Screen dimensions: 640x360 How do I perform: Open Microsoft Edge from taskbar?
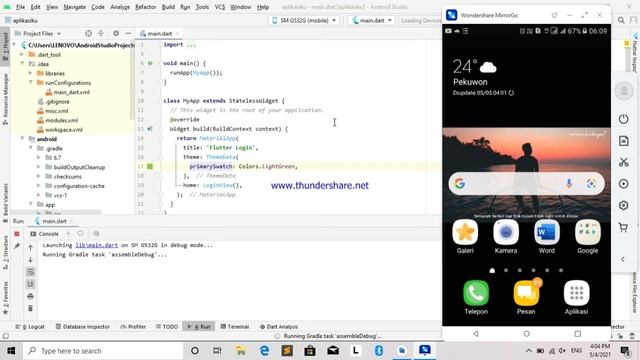click(x=264, y=351)
